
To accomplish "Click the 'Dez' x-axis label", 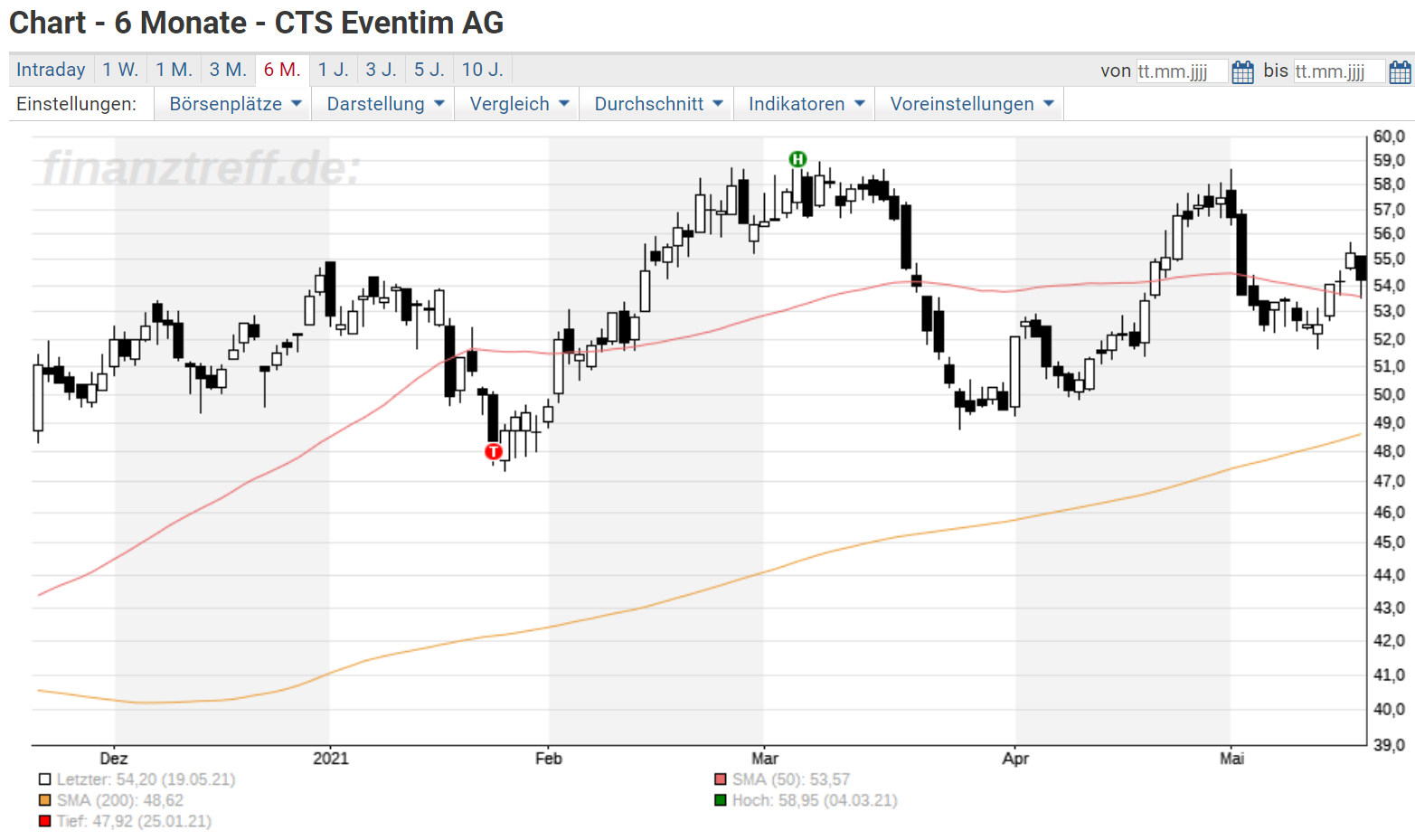I will pos(114,759).
